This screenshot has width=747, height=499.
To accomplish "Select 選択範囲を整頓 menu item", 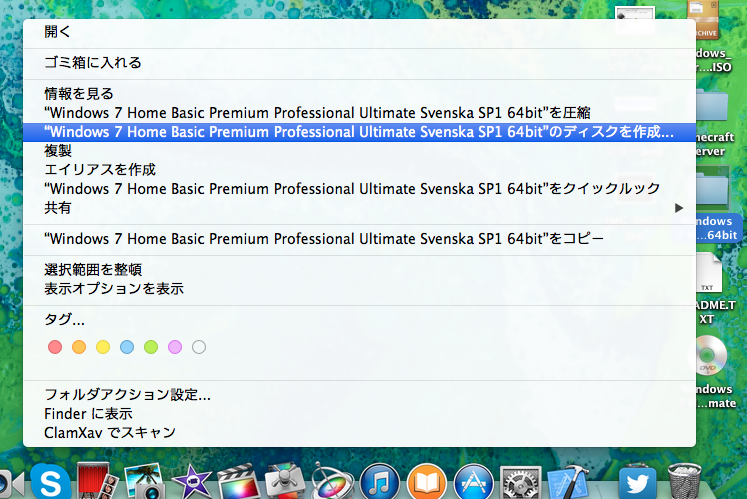I will (x=359, y=269).
